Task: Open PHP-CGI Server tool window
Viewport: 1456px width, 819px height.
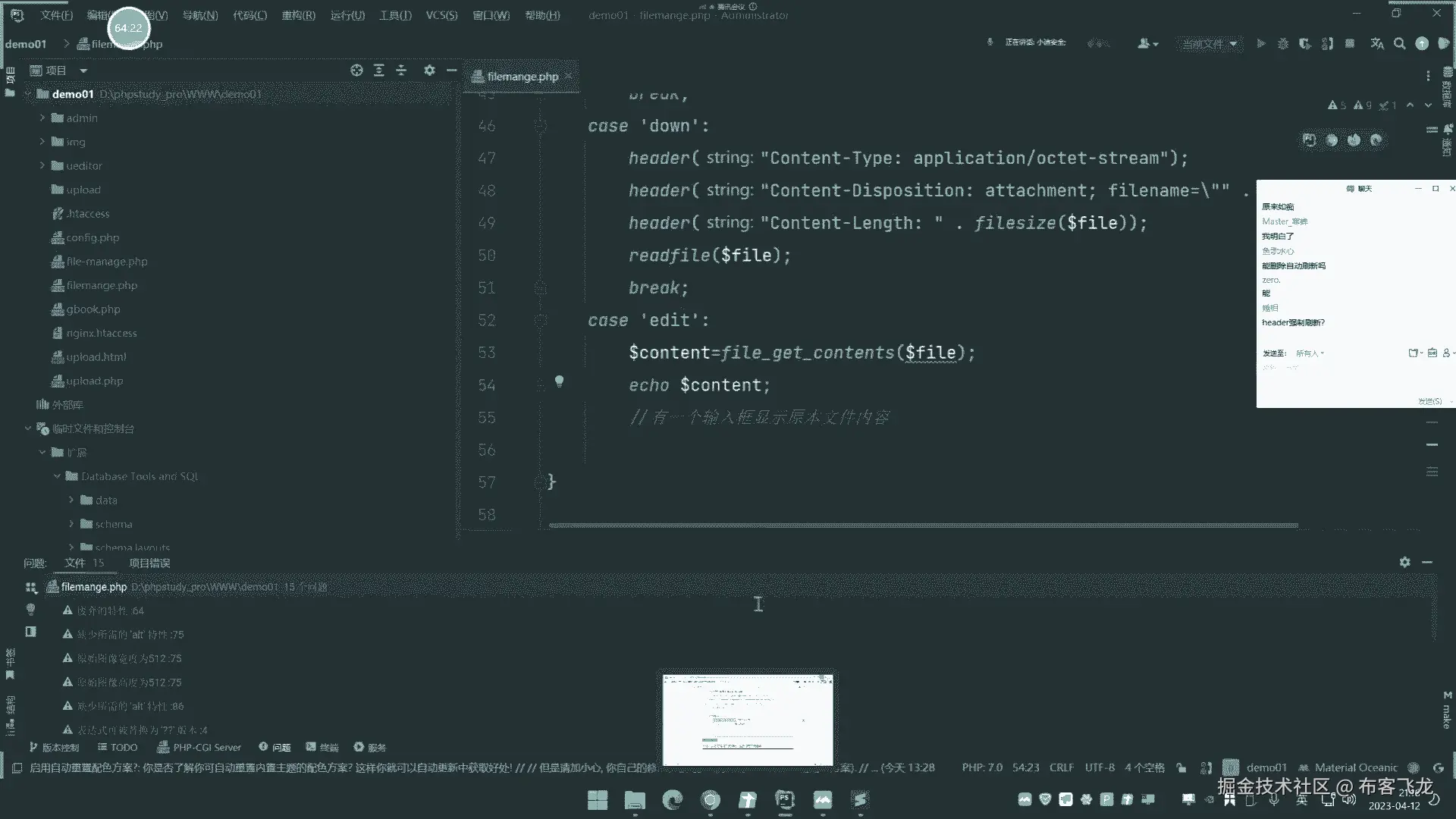Action: [199, 747]
